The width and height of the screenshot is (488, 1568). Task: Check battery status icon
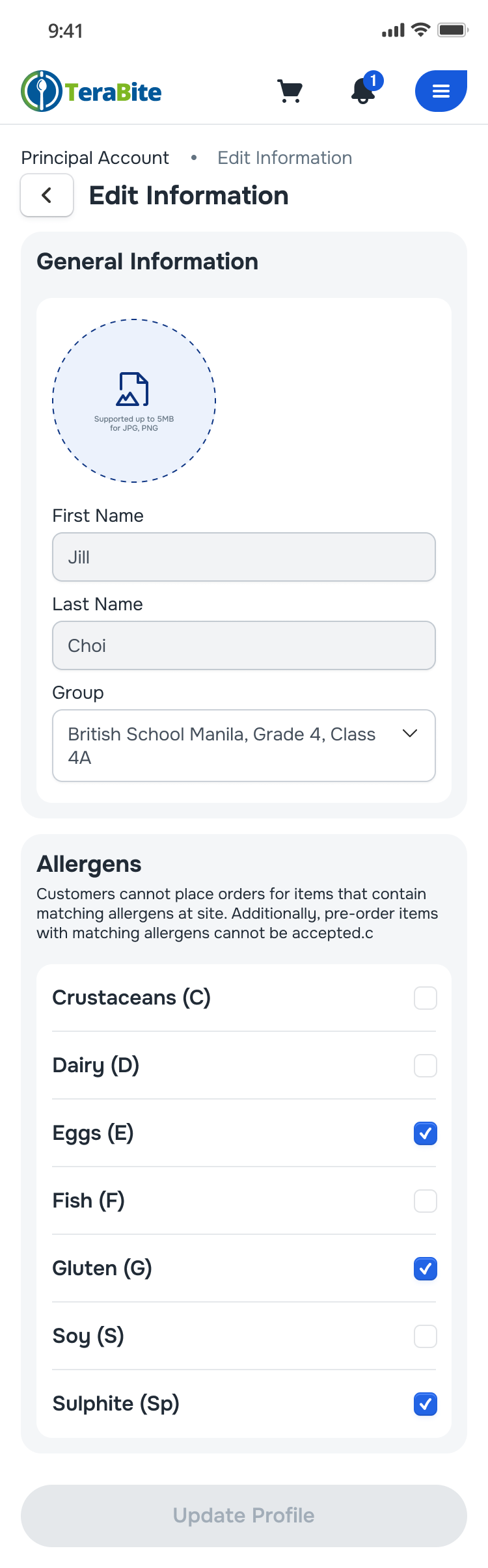453,30
